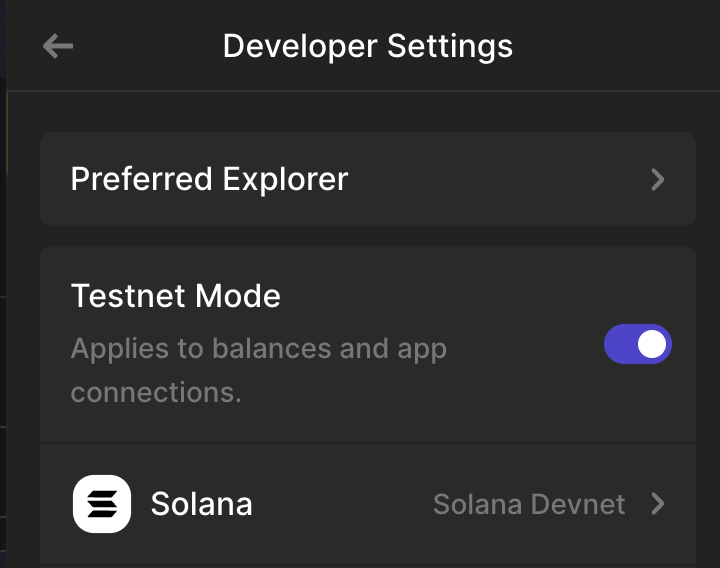
Task: Click the Solana label text
Action: click(202, 504)
